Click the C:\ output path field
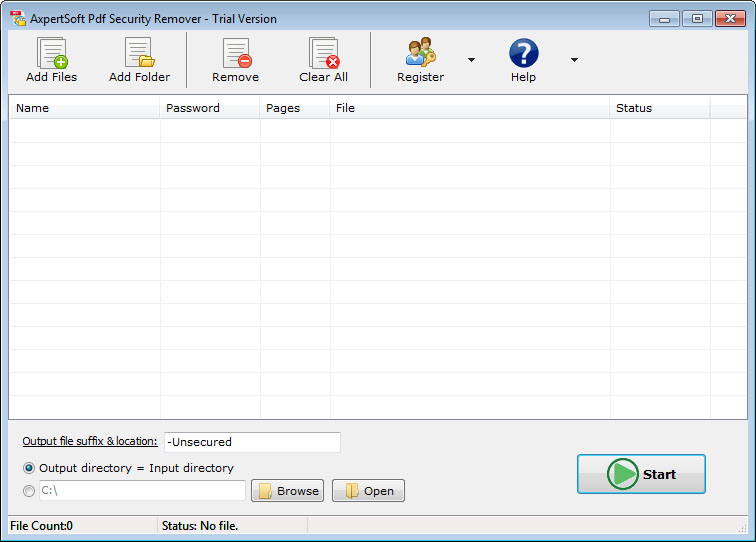Image resolution: width=756 pixels, height=542 pixels. 142,490
